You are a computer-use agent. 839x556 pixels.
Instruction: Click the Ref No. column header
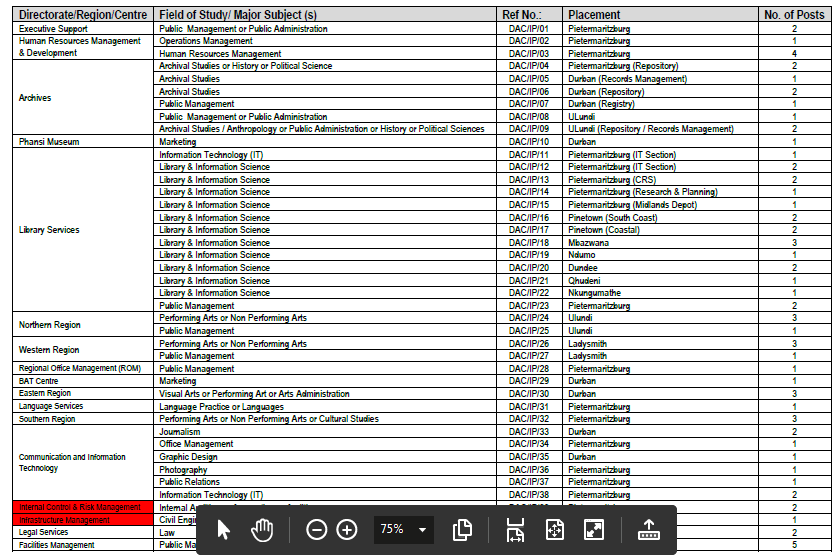tap(521, 15)
